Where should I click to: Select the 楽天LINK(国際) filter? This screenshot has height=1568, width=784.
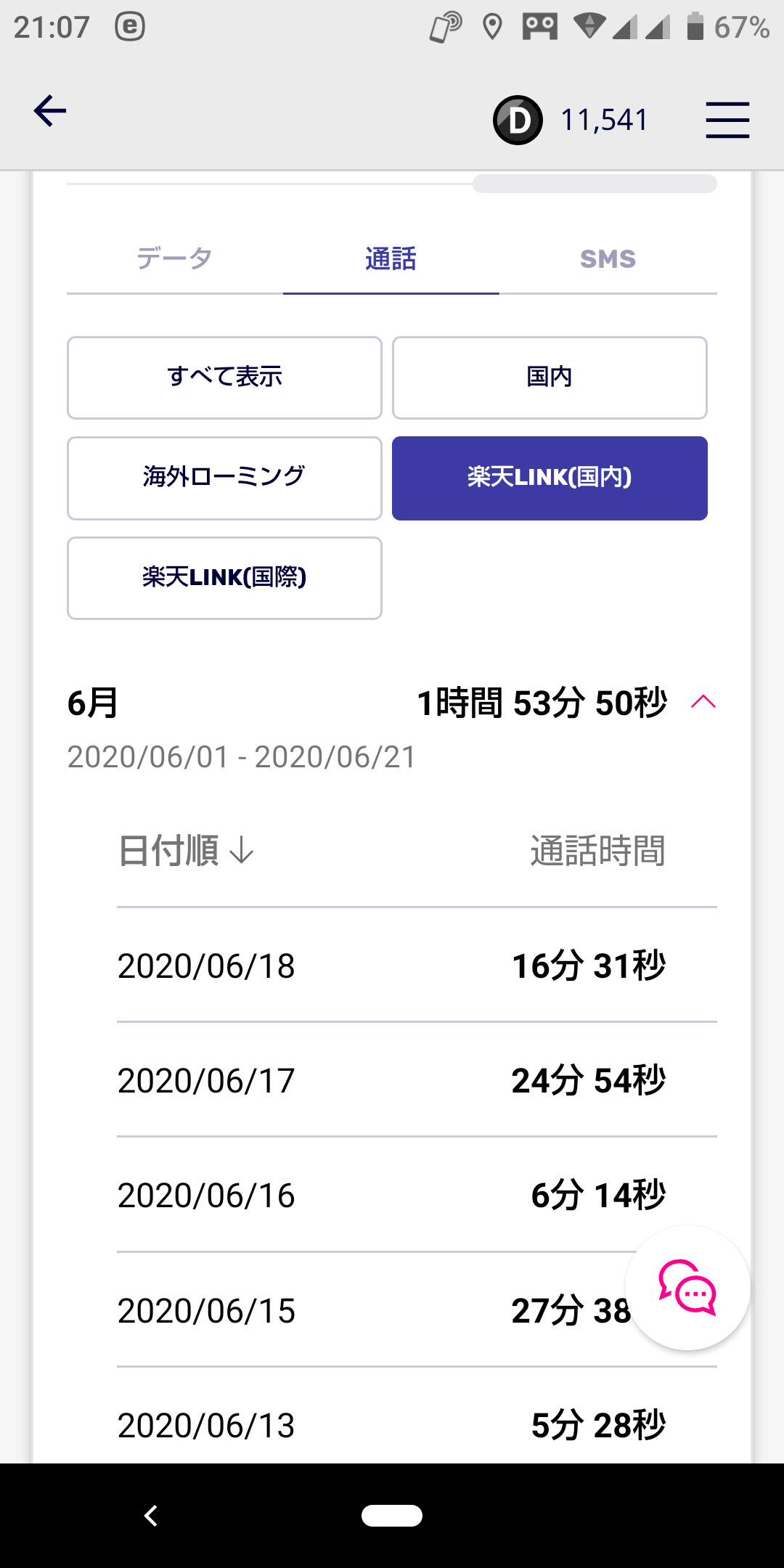[x=224, y=578]
